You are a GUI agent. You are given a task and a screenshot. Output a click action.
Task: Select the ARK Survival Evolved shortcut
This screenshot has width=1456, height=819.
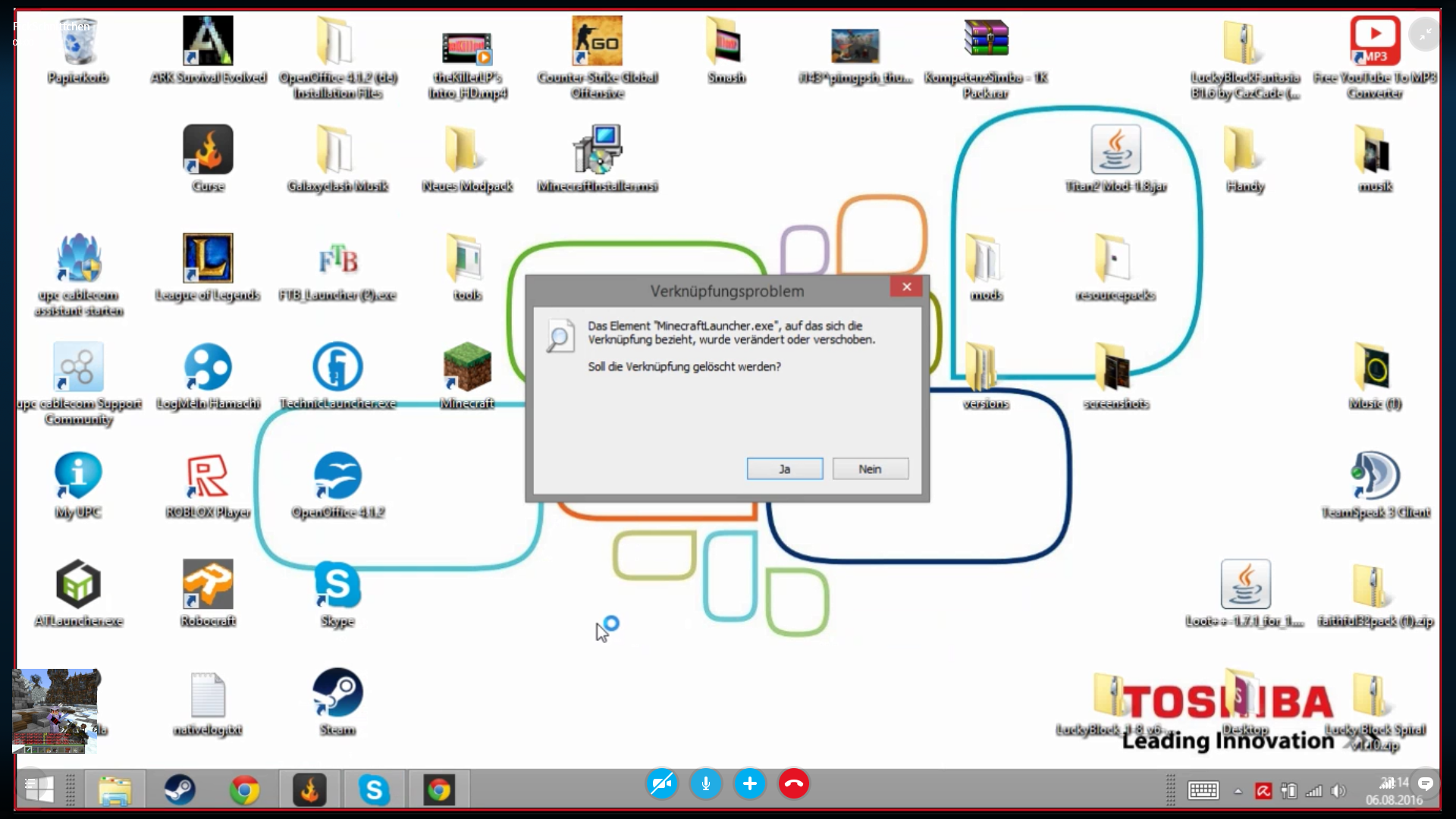[208, 51]
